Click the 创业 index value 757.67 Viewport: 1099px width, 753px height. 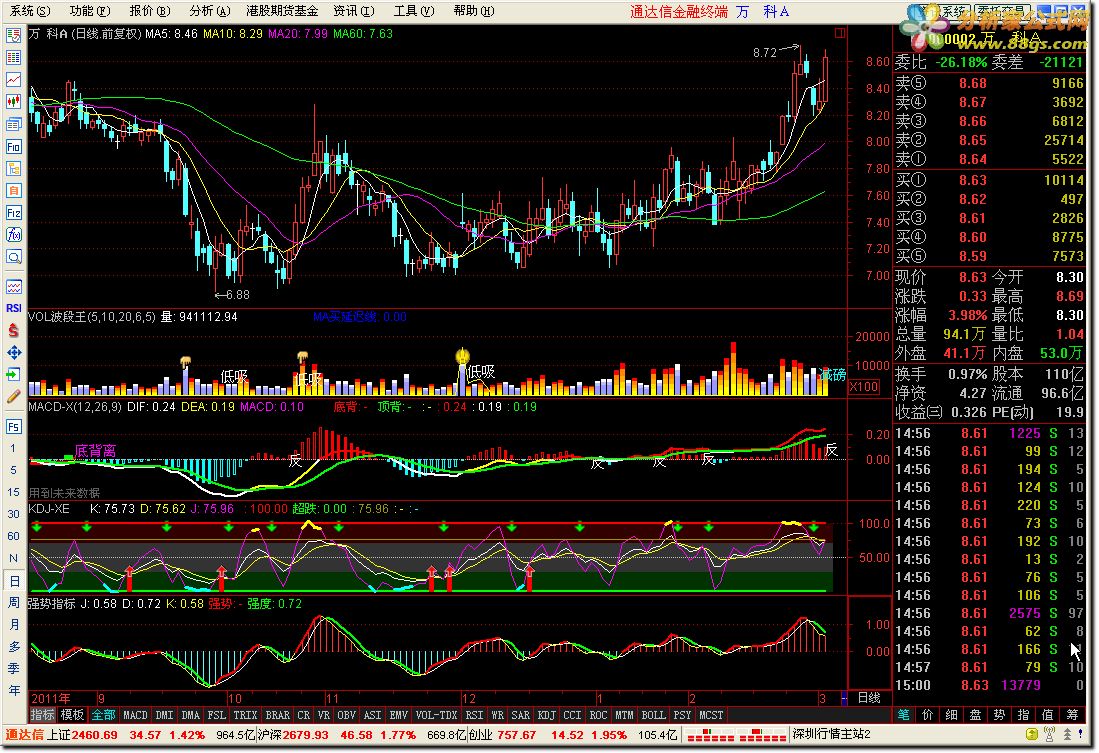click(x=516, y=735)
